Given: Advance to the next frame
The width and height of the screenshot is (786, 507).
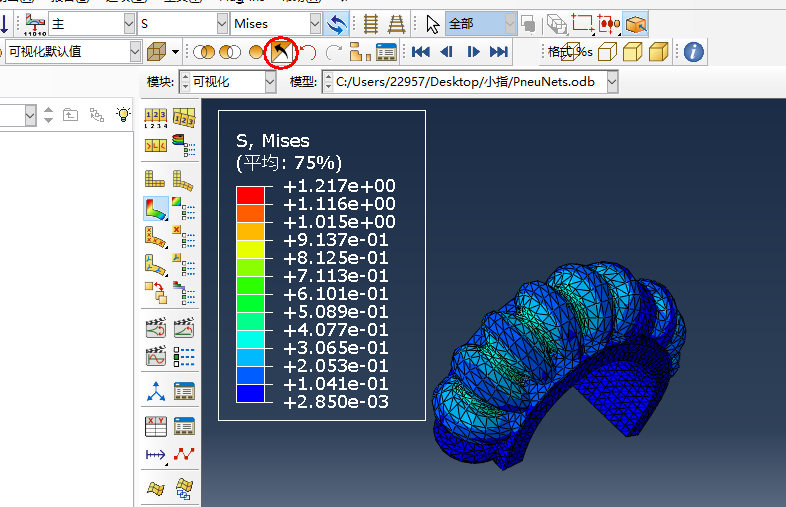Looking at the screenshot, I should tap(473, 51).
